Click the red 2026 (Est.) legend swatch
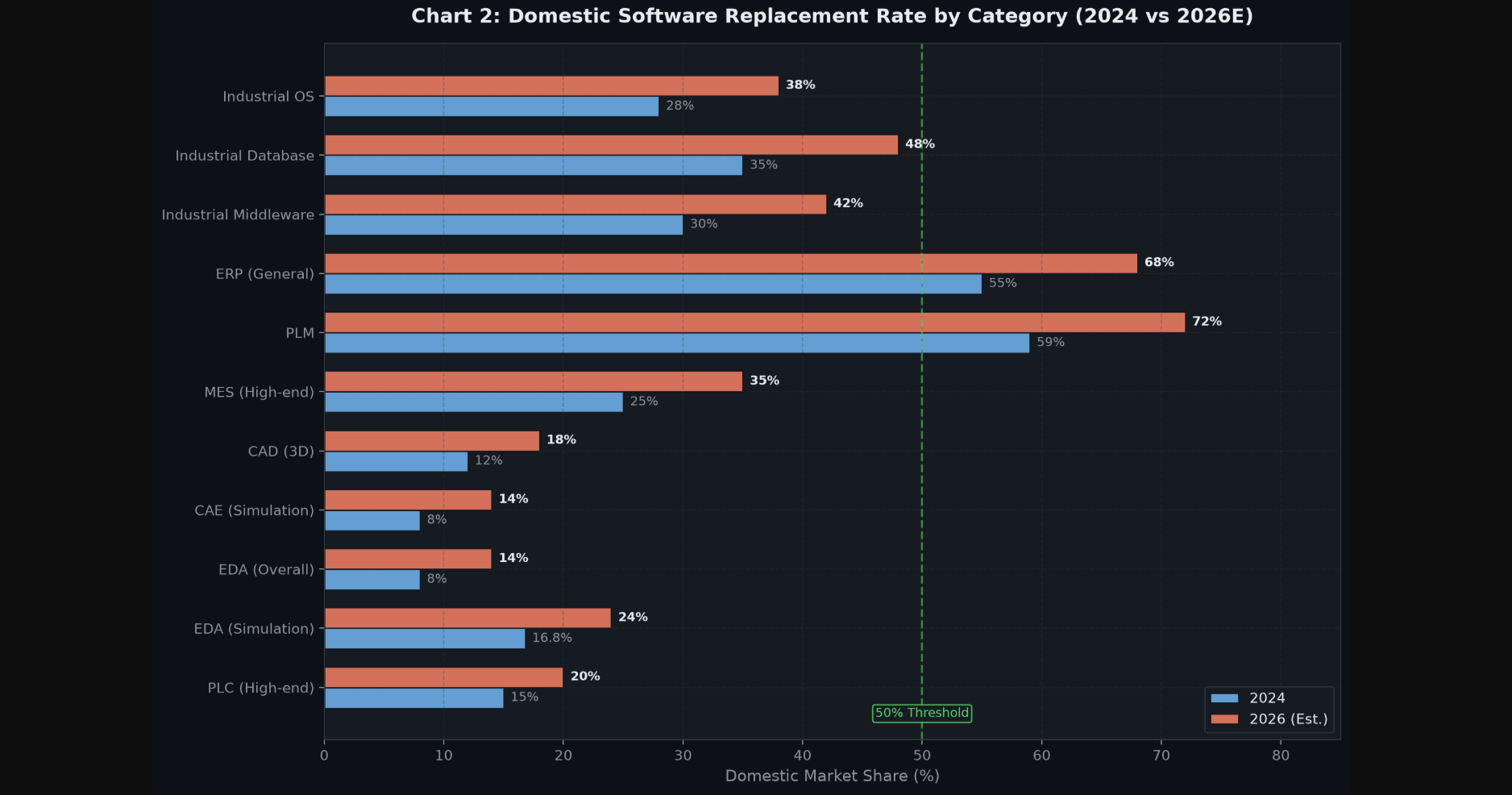The image size is (1512, 795). point(1224,719)
